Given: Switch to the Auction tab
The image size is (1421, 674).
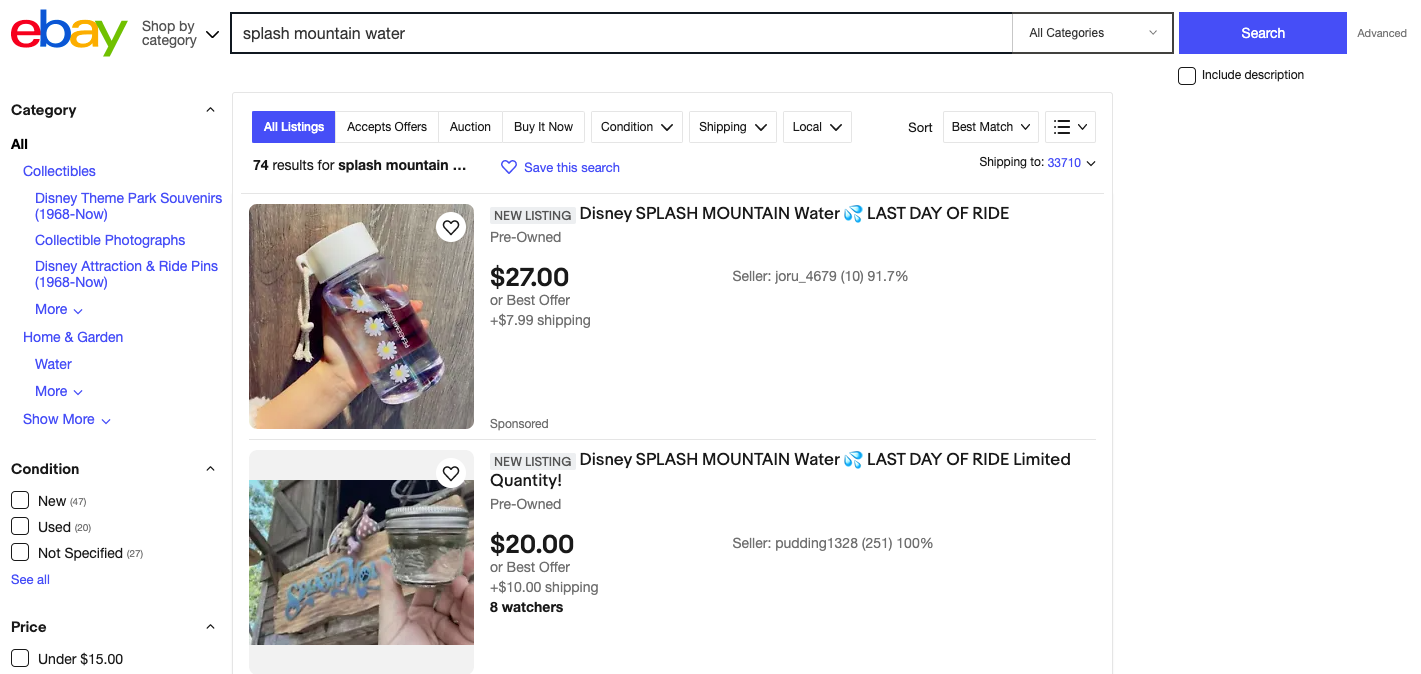Looking at the screenshot, I should 470,127.
